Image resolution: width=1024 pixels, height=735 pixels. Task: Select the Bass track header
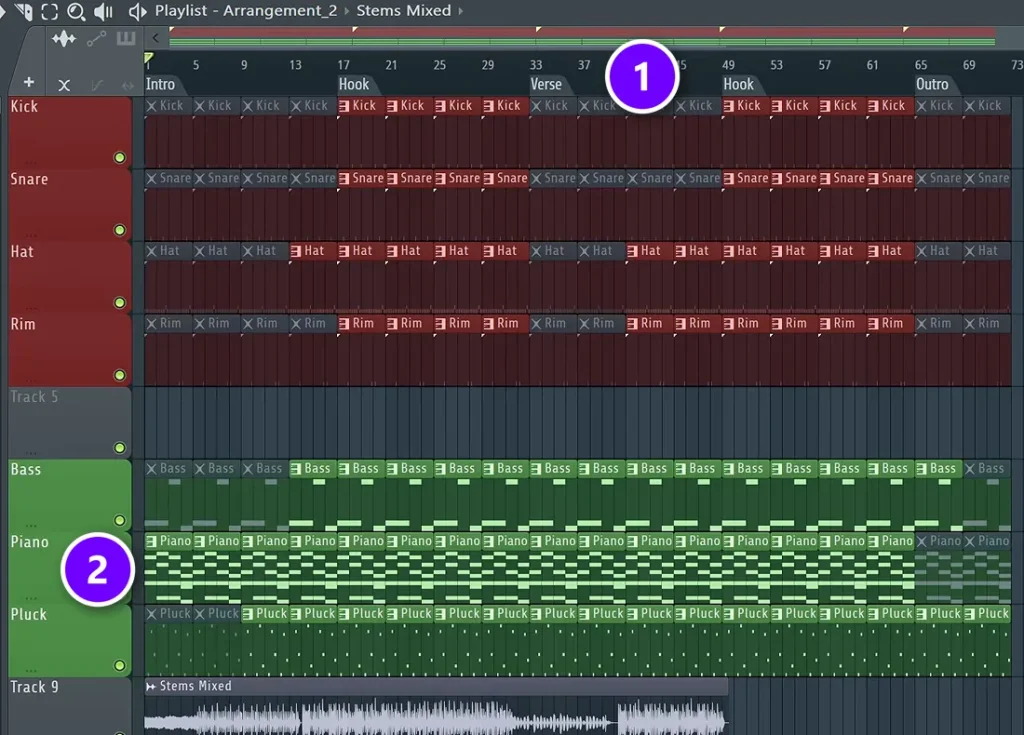tap(70, 495)
